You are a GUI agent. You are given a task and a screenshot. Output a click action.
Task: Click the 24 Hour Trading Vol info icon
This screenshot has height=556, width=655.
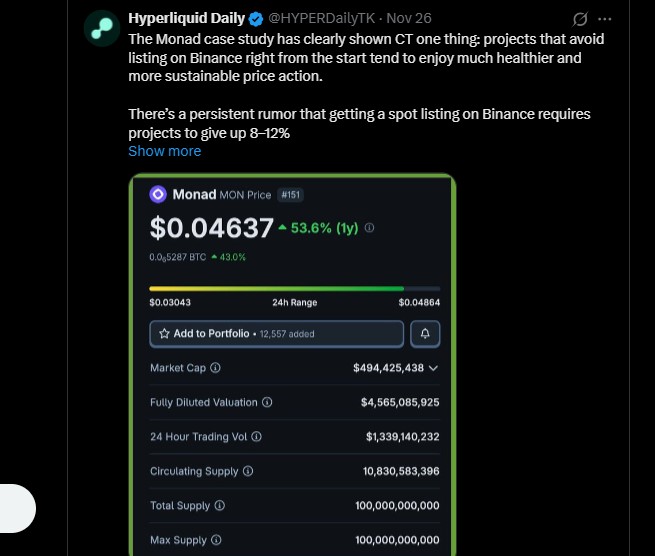257,437
